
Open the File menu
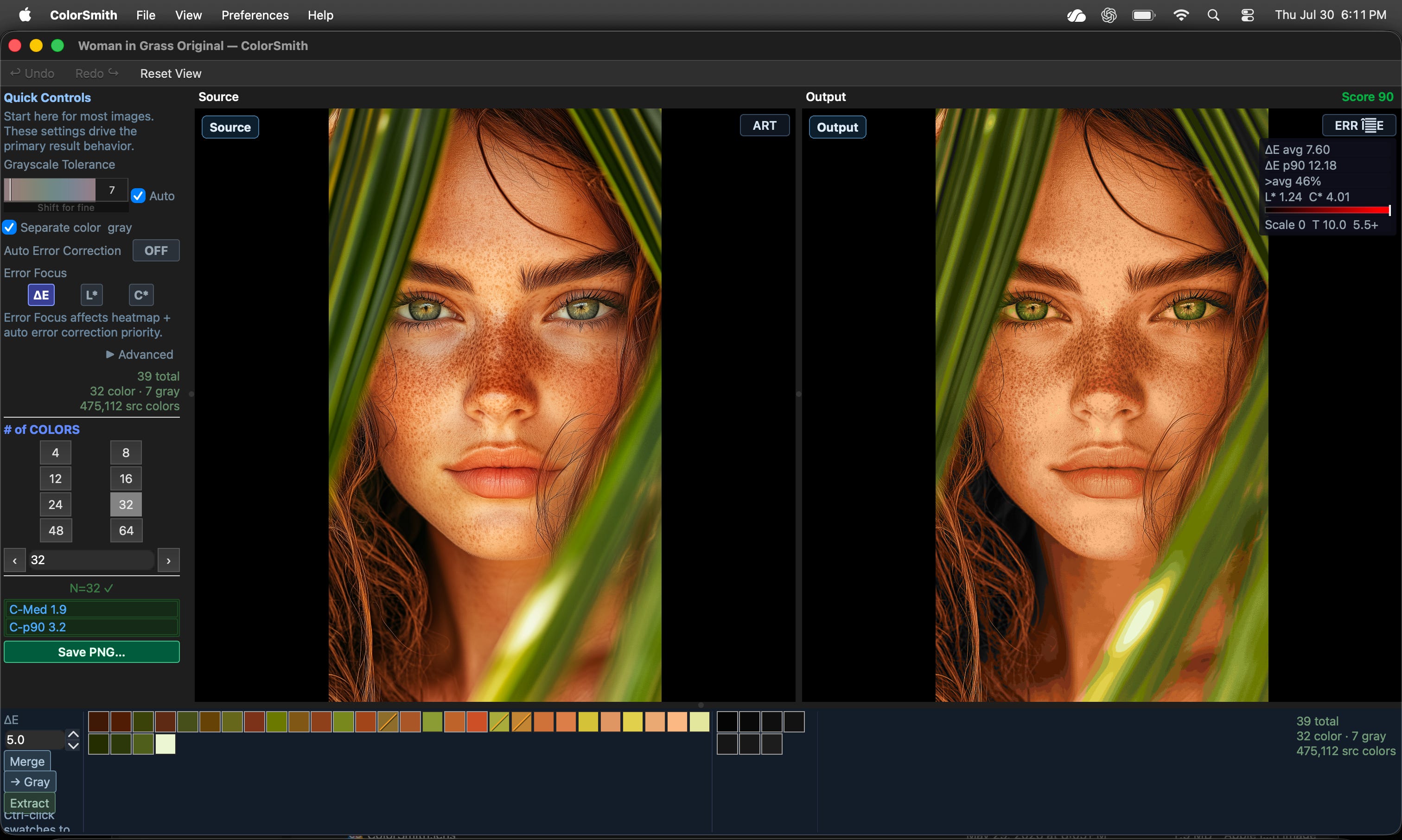146,15
